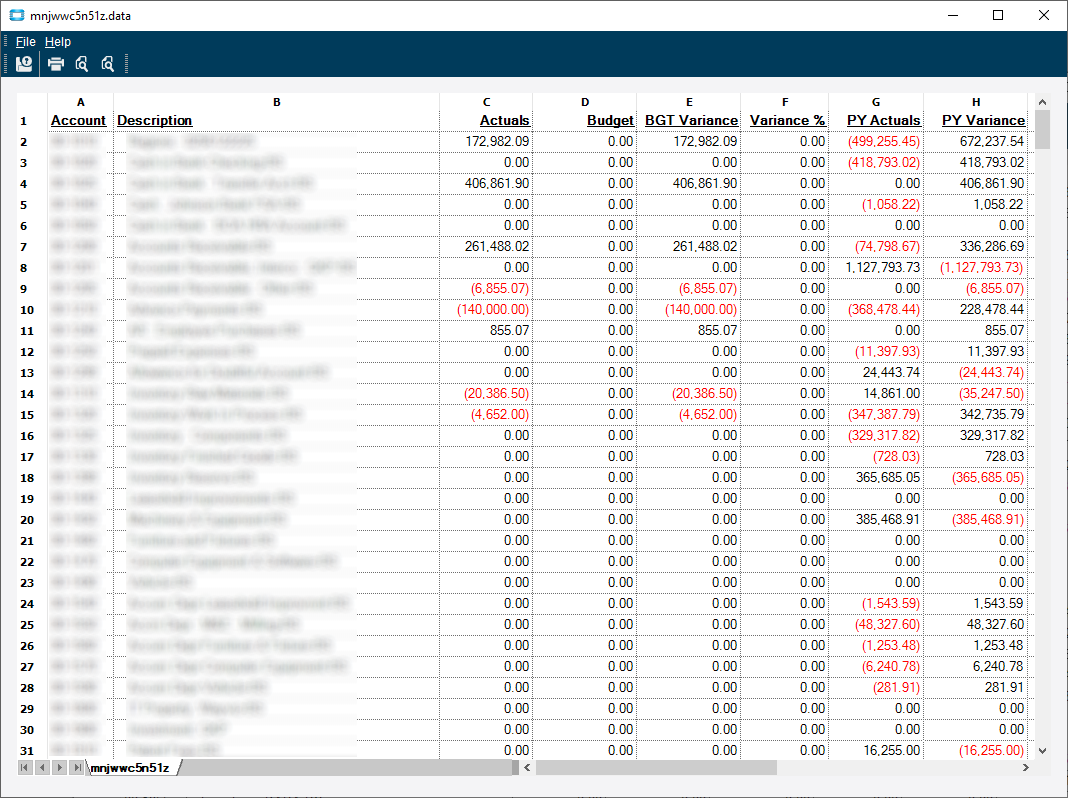Click the rightmost magnifier page toolbar icon

click(108, 64)
